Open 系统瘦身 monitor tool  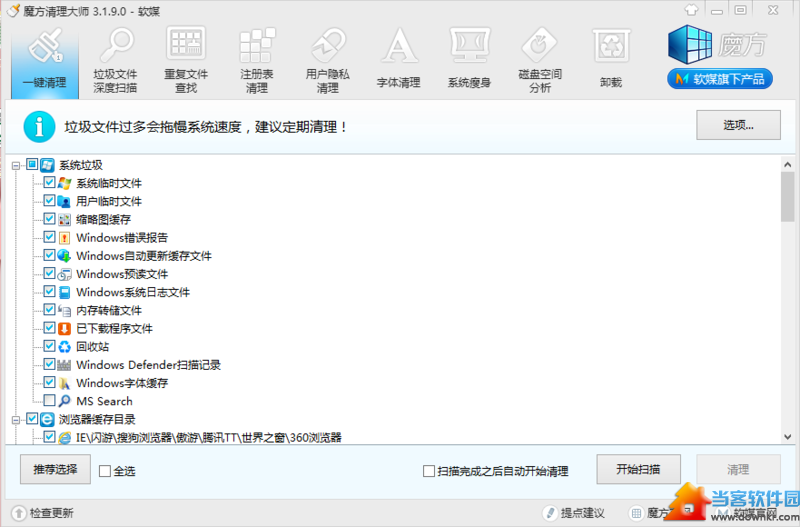[x=469, y=60]
